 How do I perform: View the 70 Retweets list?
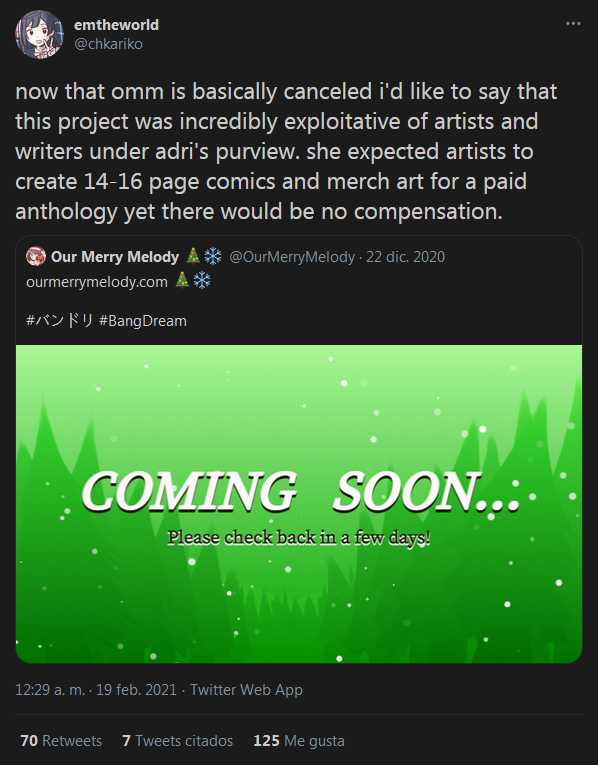[x=61, y=741]
